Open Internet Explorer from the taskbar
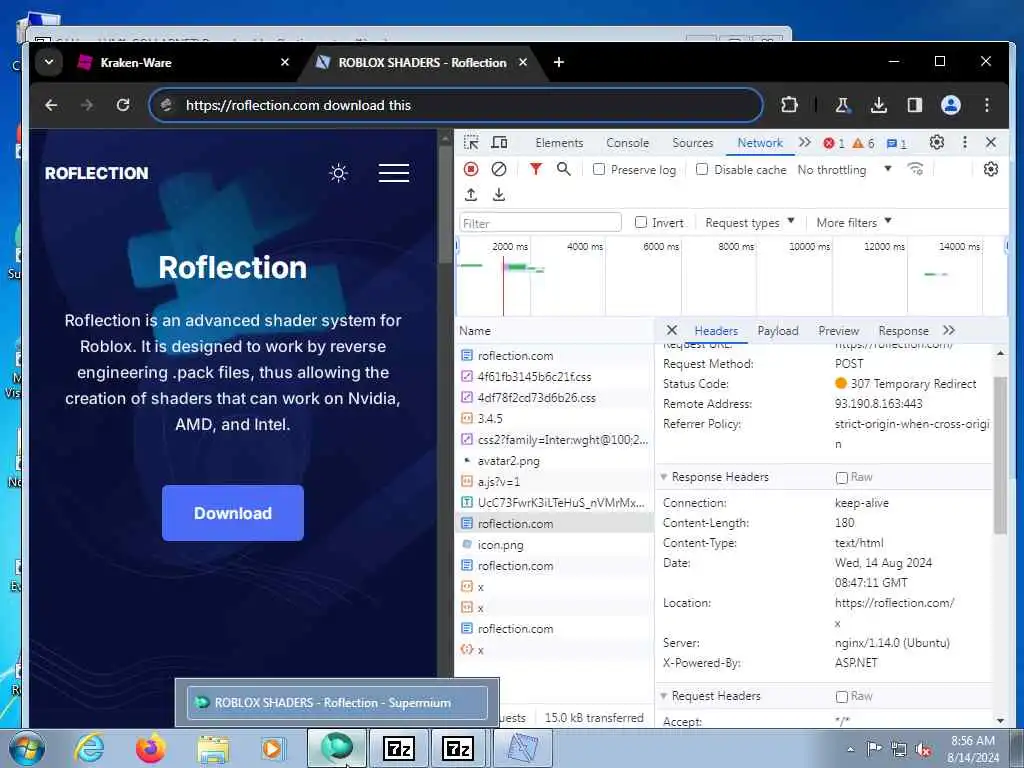Viewport: 1024px width, 768px height. point(89,748)
